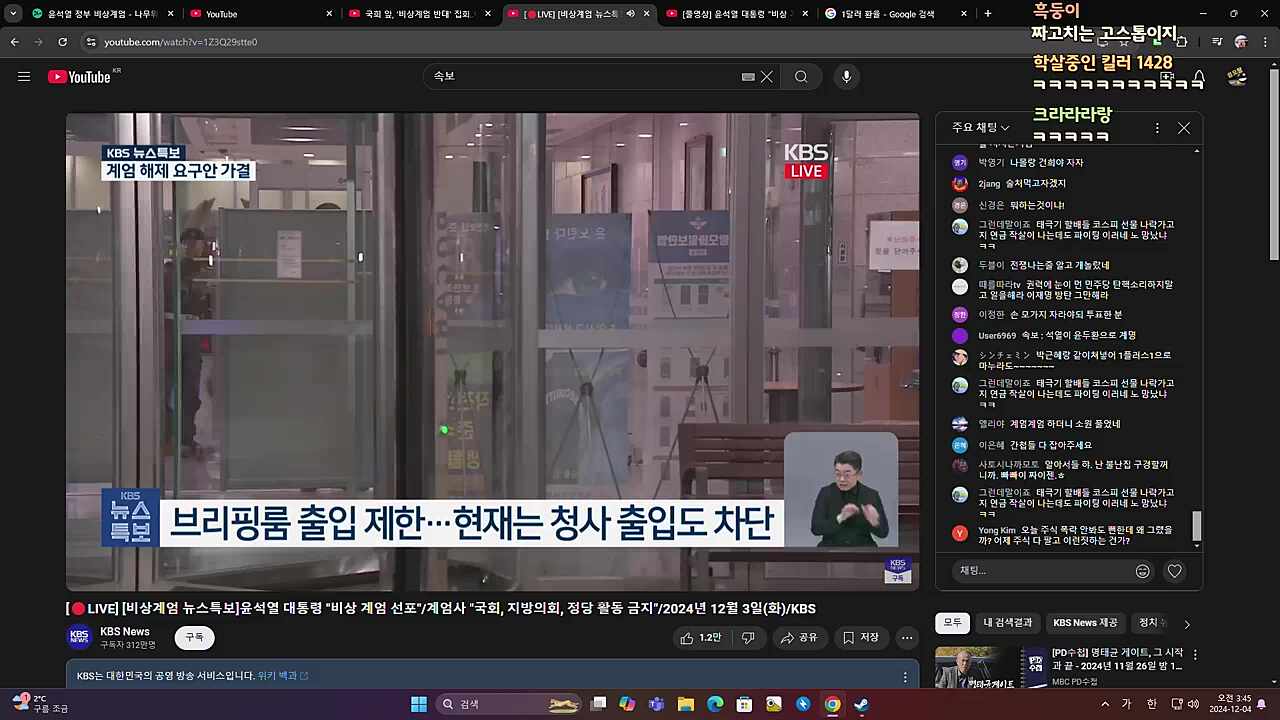Send a heart reaction in chat
Viewport: 1280px width, 720px height.
point(1175,571)
